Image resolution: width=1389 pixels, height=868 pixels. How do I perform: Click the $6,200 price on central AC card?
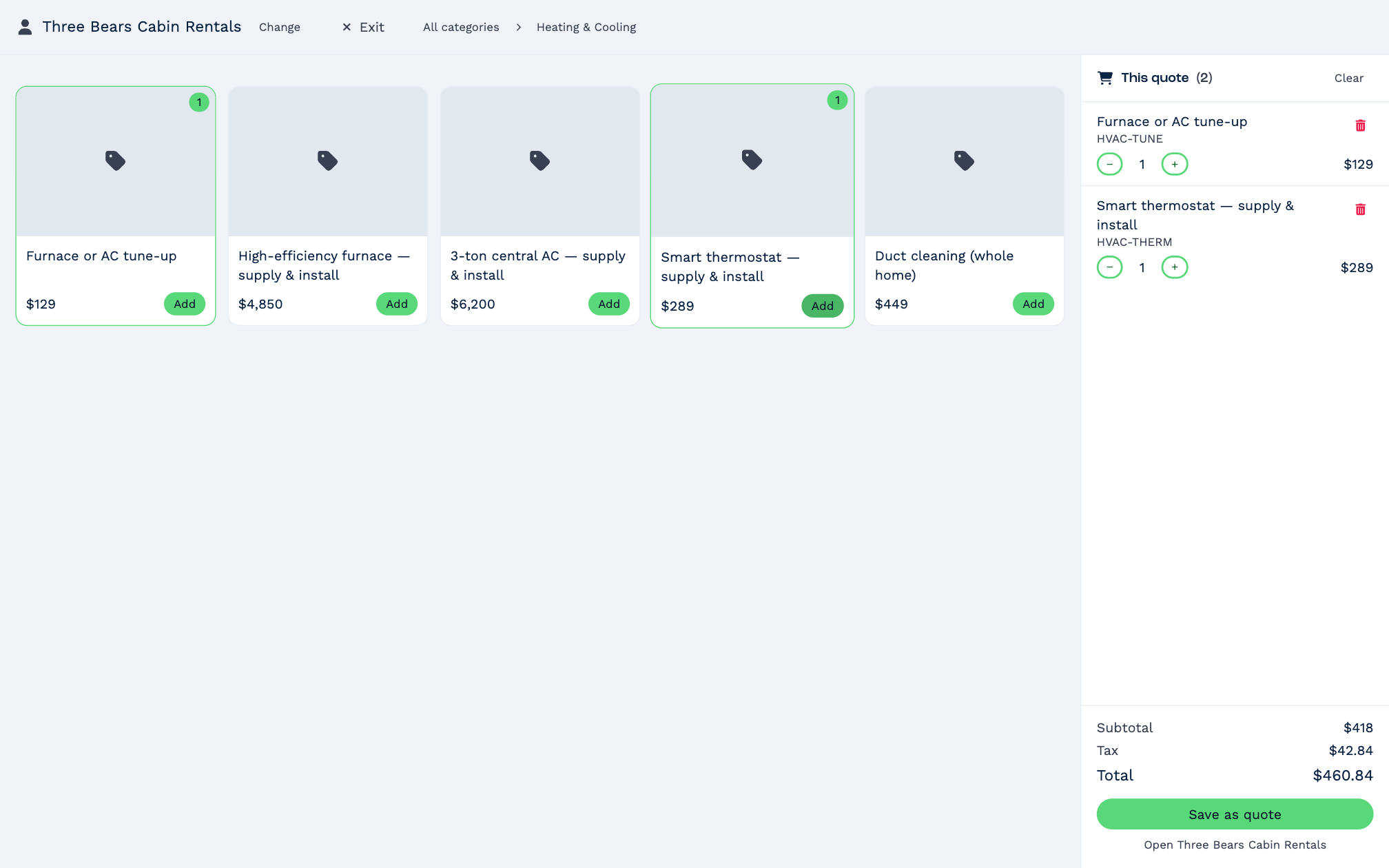click(473, 304)
